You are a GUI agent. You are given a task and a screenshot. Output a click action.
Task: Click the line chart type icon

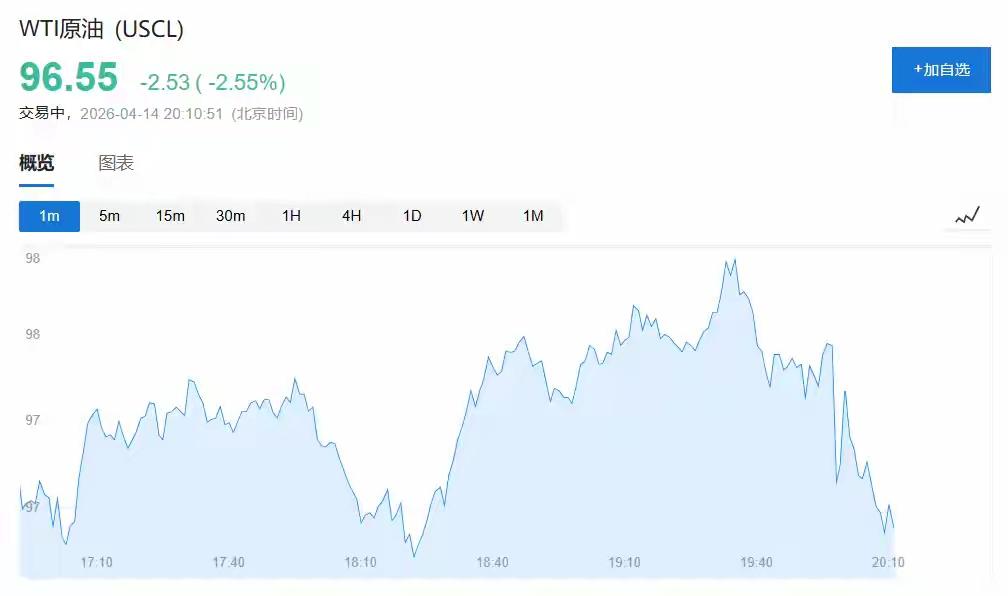967,216
